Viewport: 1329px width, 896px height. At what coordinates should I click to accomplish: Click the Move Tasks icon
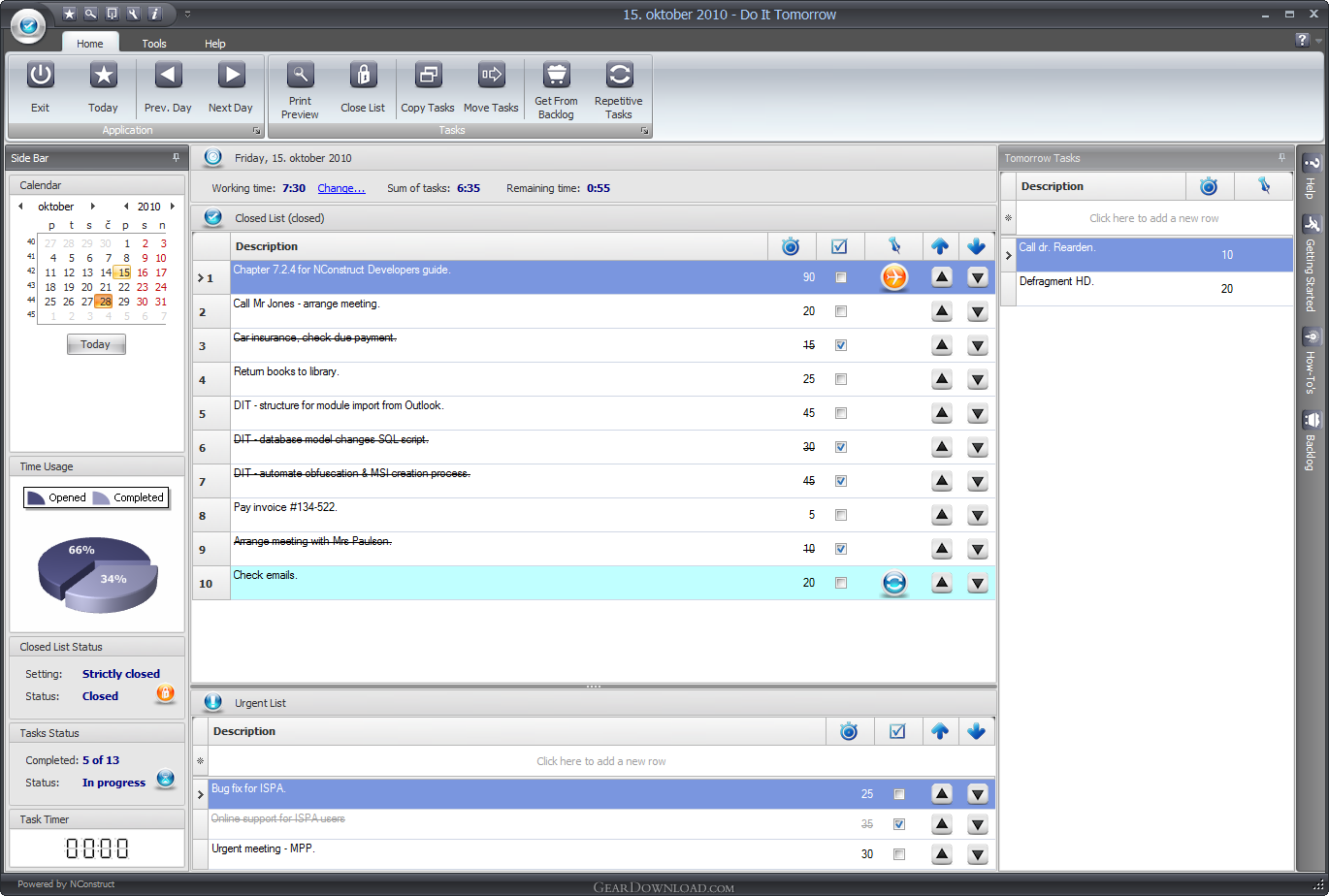491,76
